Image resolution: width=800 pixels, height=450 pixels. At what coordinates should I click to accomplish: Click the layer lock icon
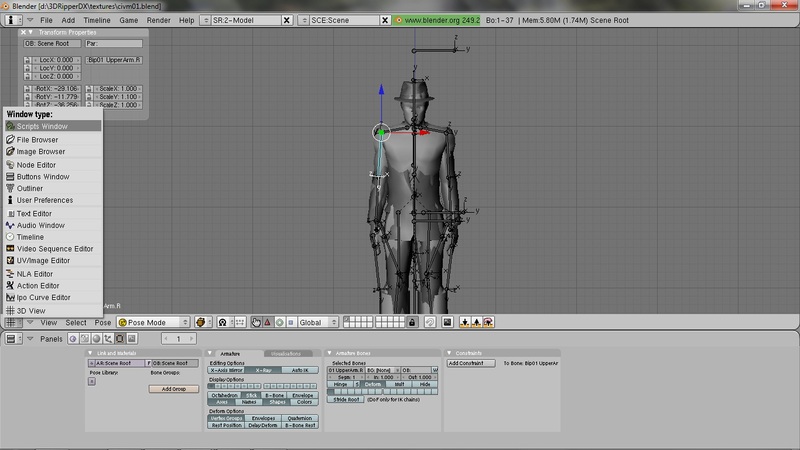412,322
